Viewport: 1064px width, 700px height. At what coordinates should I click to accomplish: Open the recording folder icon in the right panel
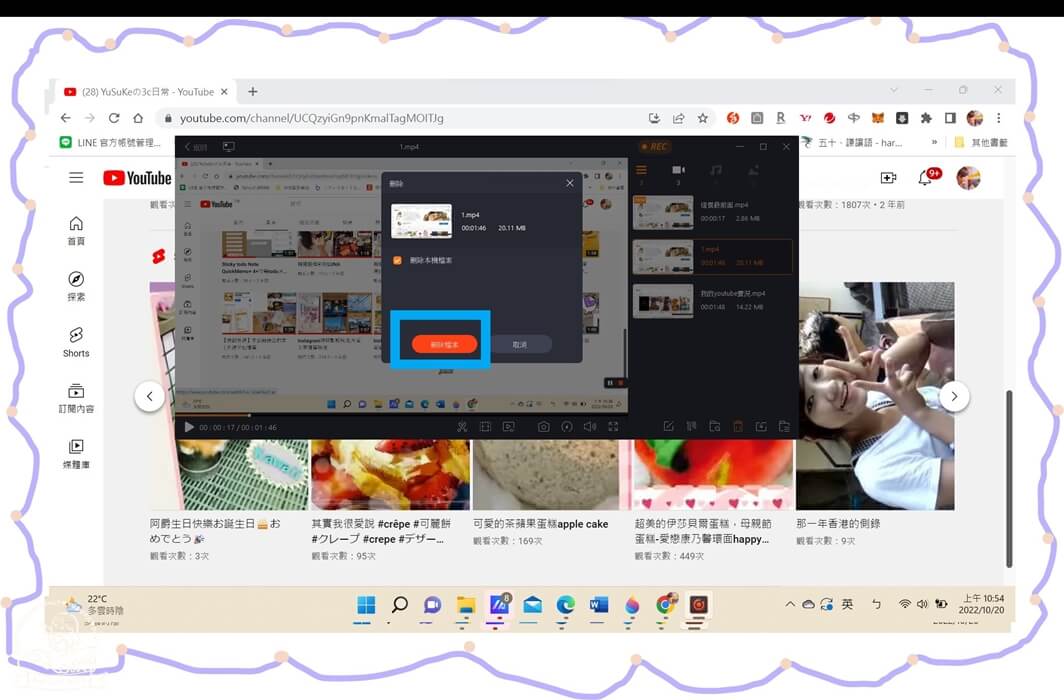(x=714, y=425)
